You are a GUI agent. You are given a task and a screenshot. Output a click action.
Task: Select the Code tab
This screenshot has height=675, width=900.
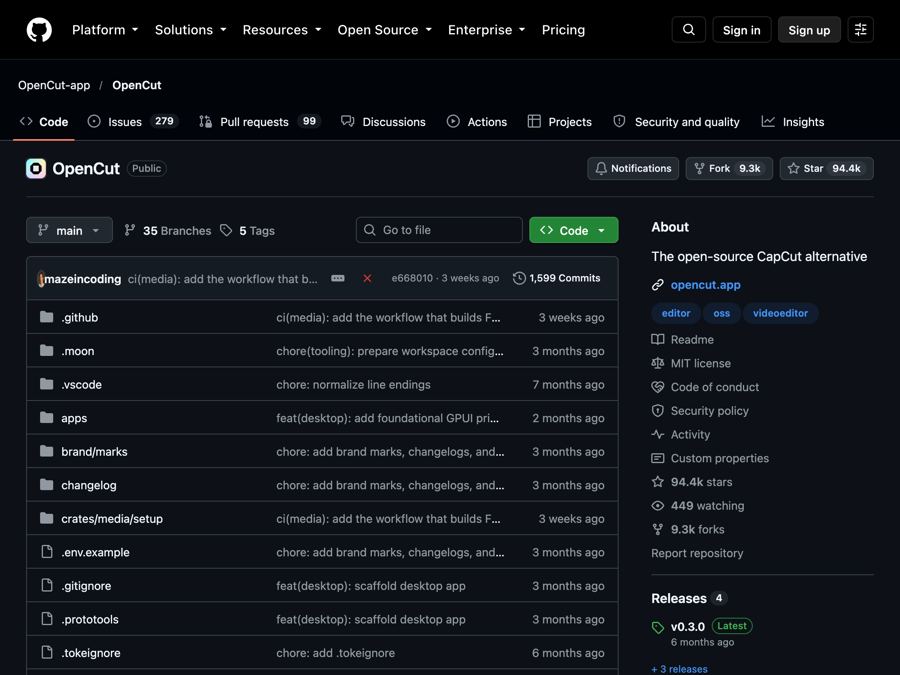coord(44,122)
